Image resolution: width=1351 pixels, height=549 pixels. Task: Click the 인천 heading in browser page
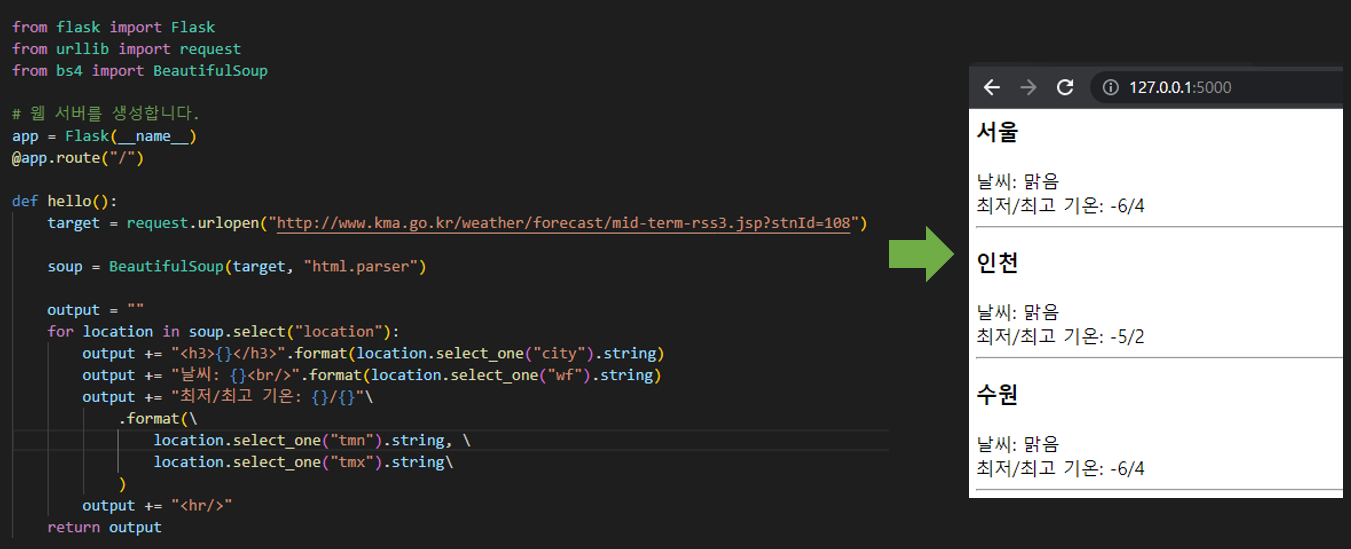tap(997, 263)
